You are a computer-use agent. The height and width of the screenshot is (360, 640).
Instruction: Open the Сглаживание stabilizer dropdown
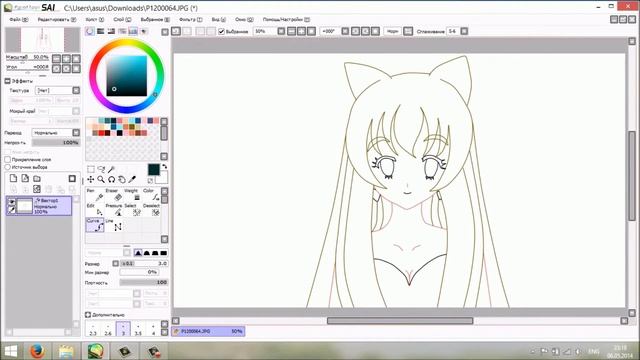click(464, 31)
